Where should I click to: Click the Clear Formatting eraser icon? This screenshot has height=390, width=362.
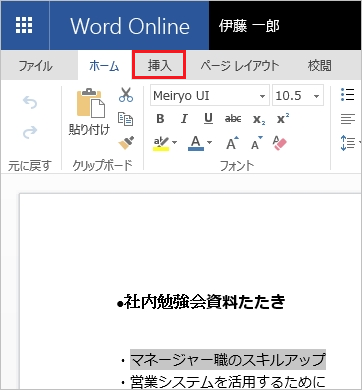coord(279,143)
